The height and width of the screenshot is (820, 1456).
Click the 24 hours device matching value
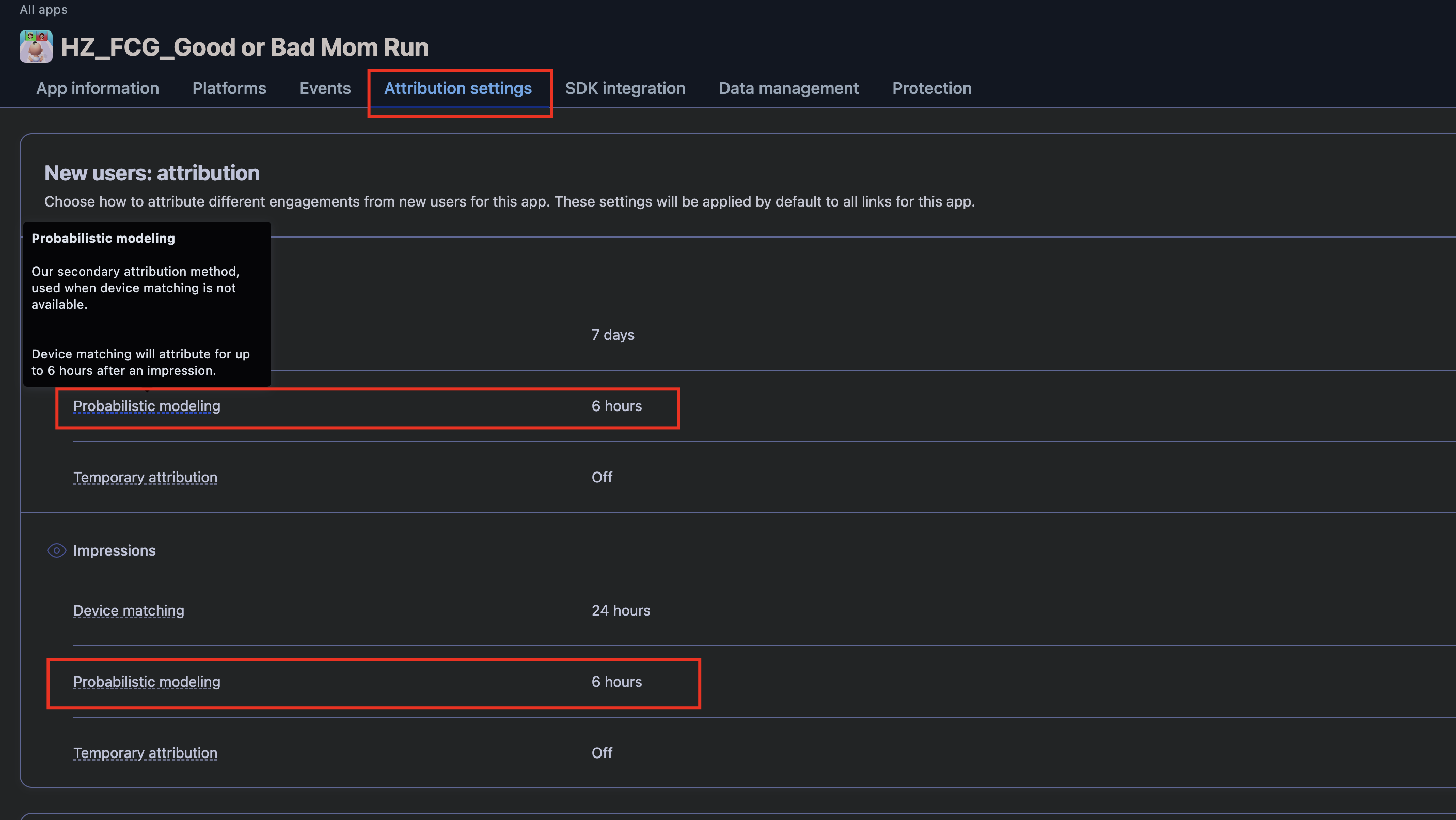(x=620, y=610)
